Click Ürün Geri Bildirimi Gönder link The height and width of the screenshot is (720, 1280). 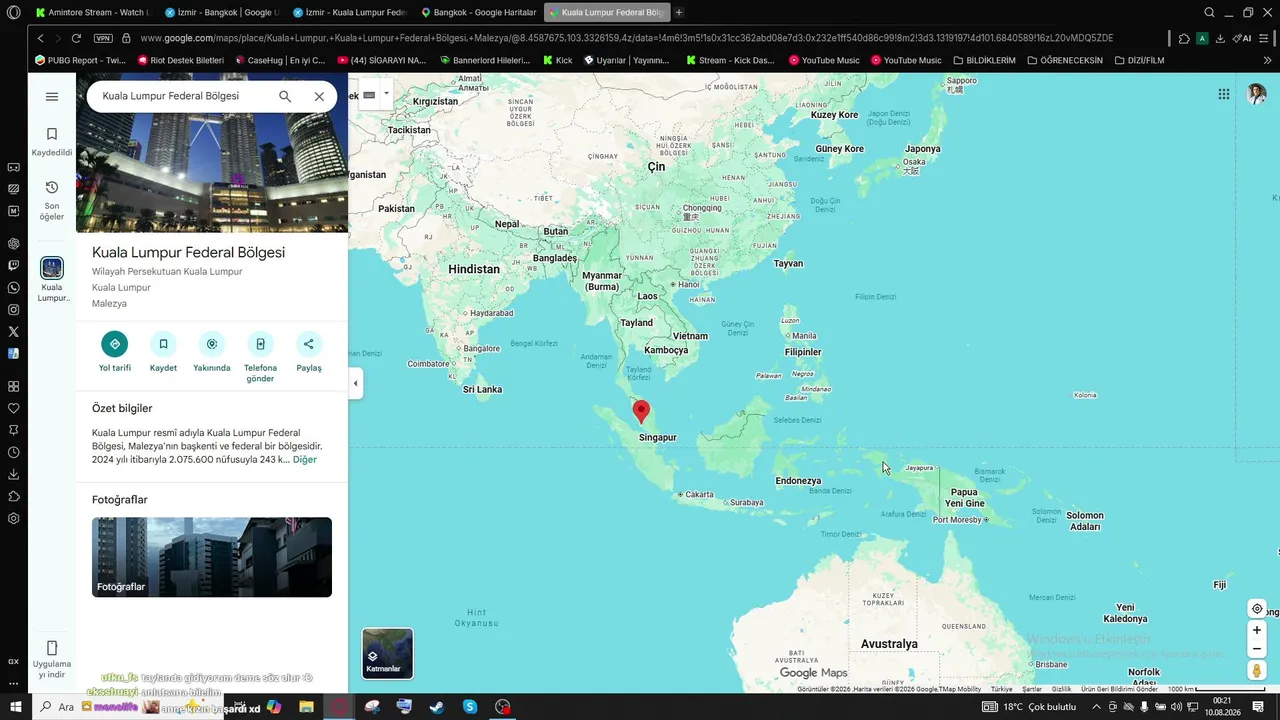[x=1119, y=689]
